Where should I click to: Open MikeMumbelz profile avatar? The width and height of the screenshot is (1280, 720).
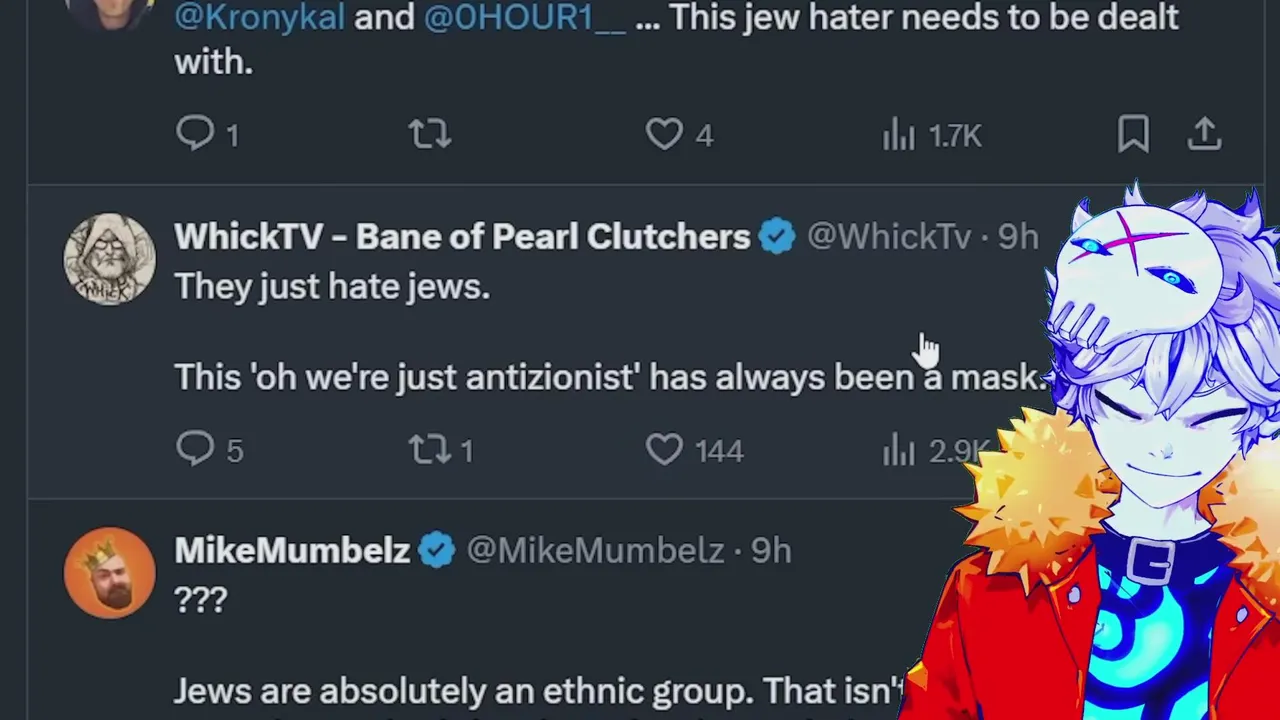(x=110, y=573)
